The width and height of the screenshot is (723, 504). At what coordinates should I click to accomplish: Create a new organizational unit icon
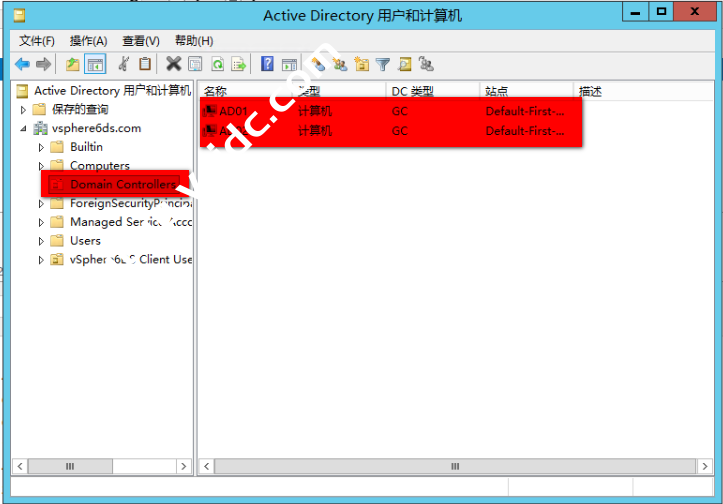(x=362, y=64)
